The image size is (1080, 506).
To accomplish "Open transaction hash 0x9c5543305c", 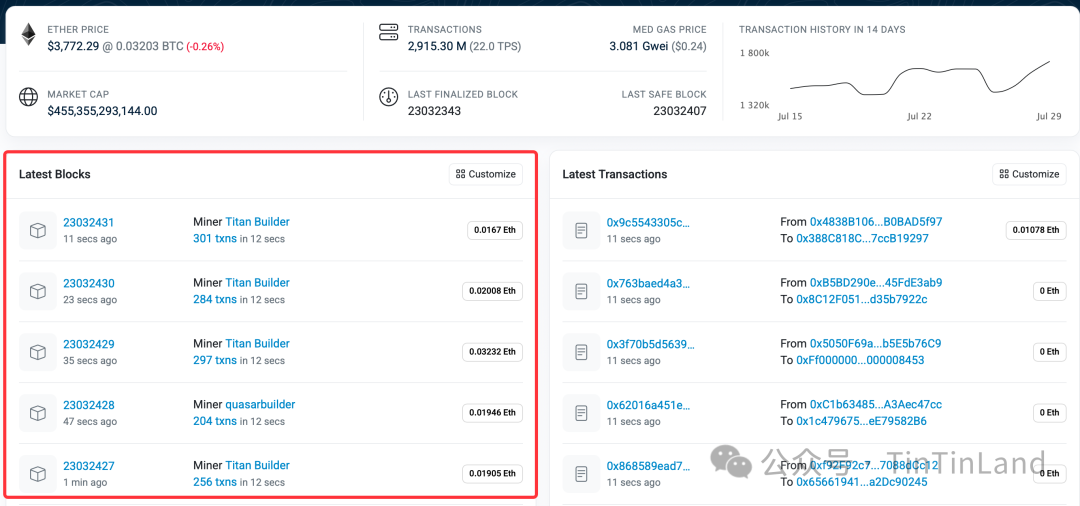I will coord(648,222).
